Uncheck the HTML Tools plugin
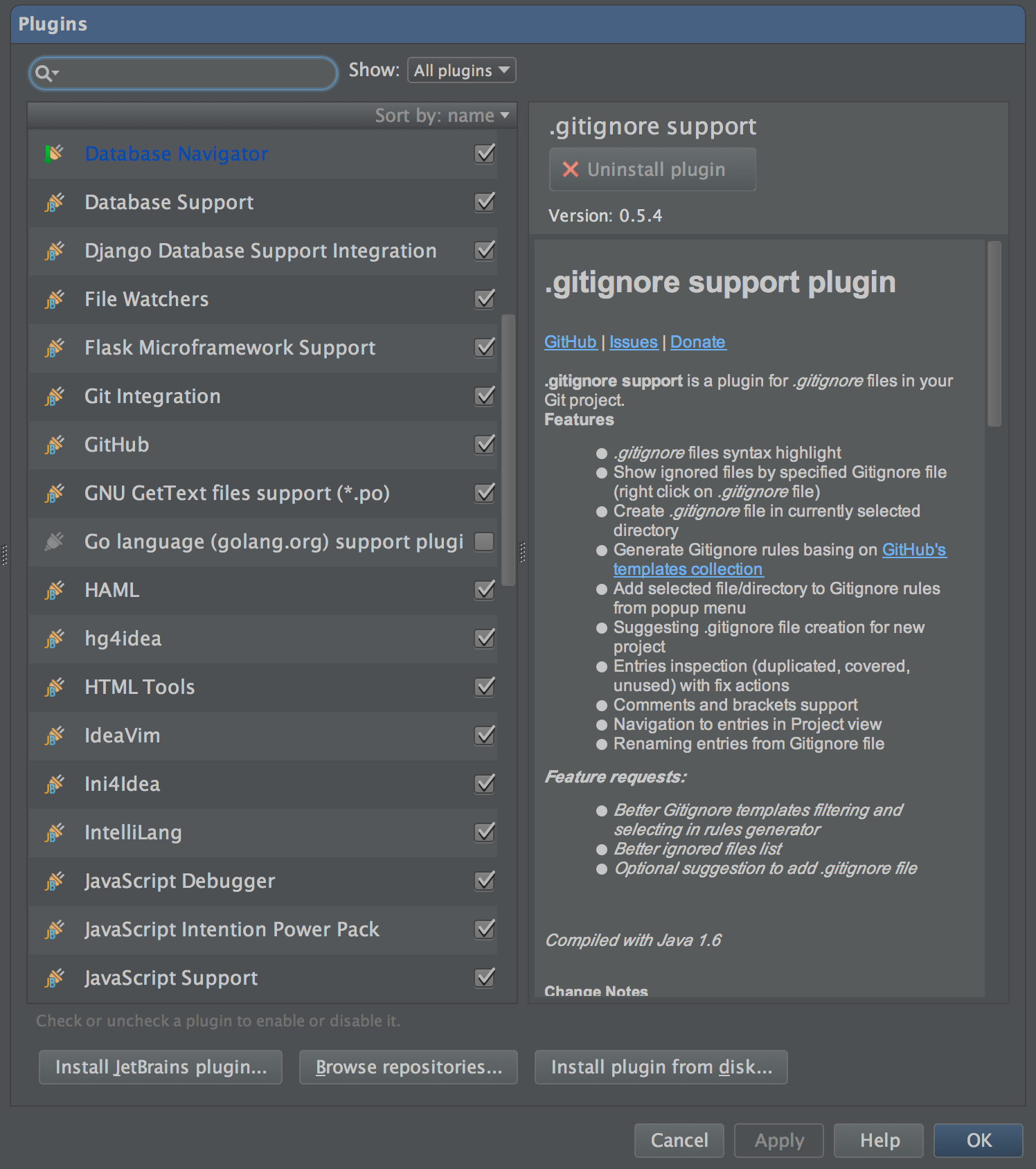The image size is (1036, 1169). point(485,686)
